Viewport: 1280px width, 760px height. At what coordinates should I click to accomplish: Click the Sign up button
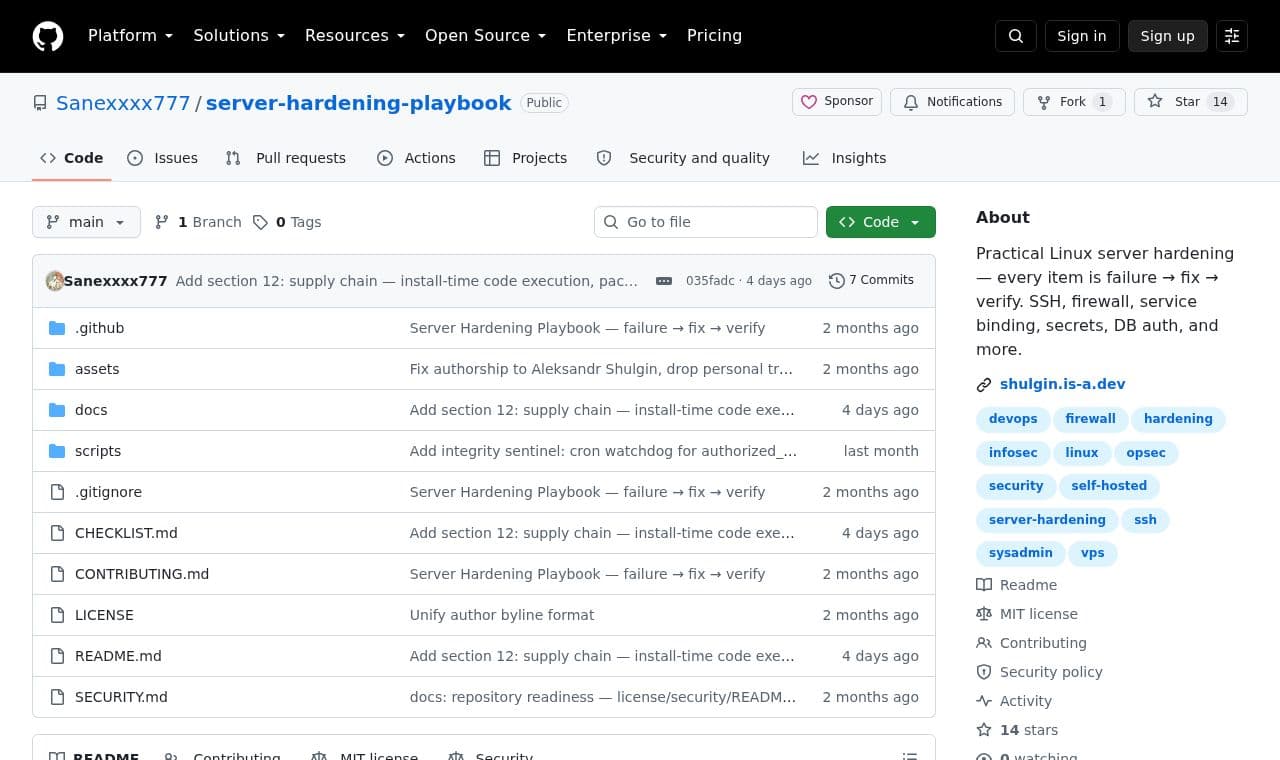click(x=1168, y=36)
